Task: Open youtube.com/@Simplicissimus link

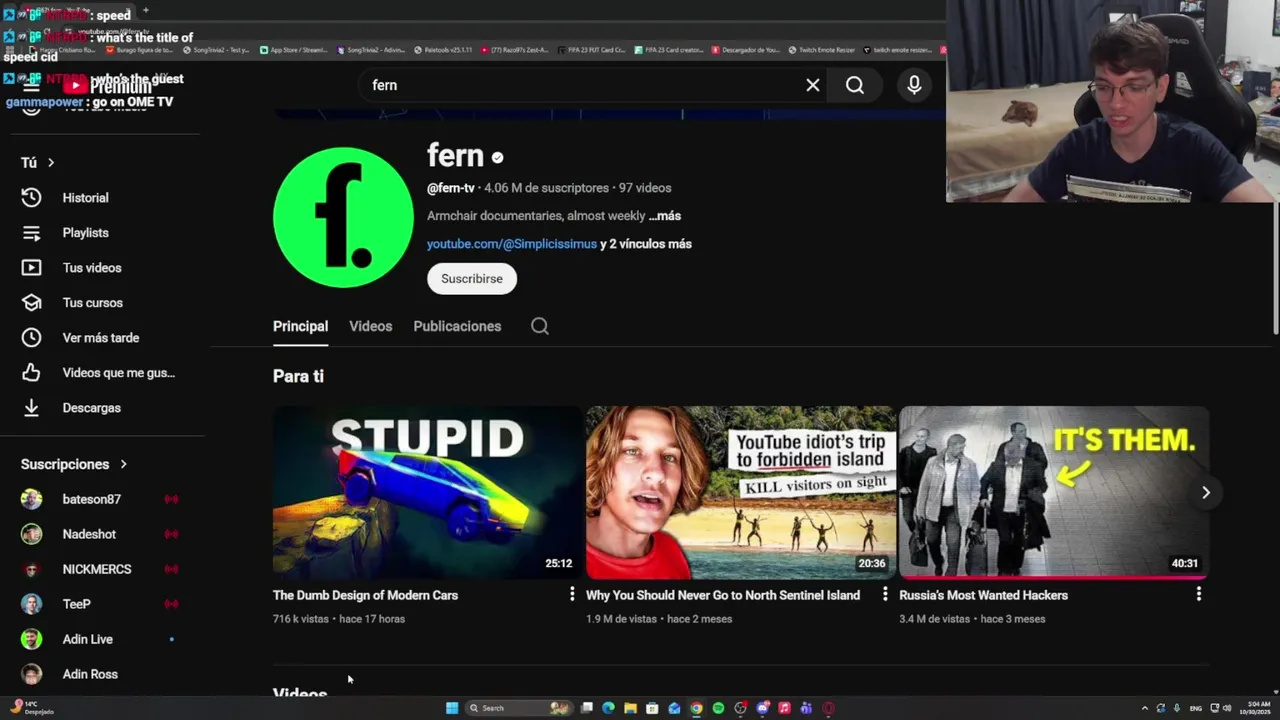Action: [512, 244]
